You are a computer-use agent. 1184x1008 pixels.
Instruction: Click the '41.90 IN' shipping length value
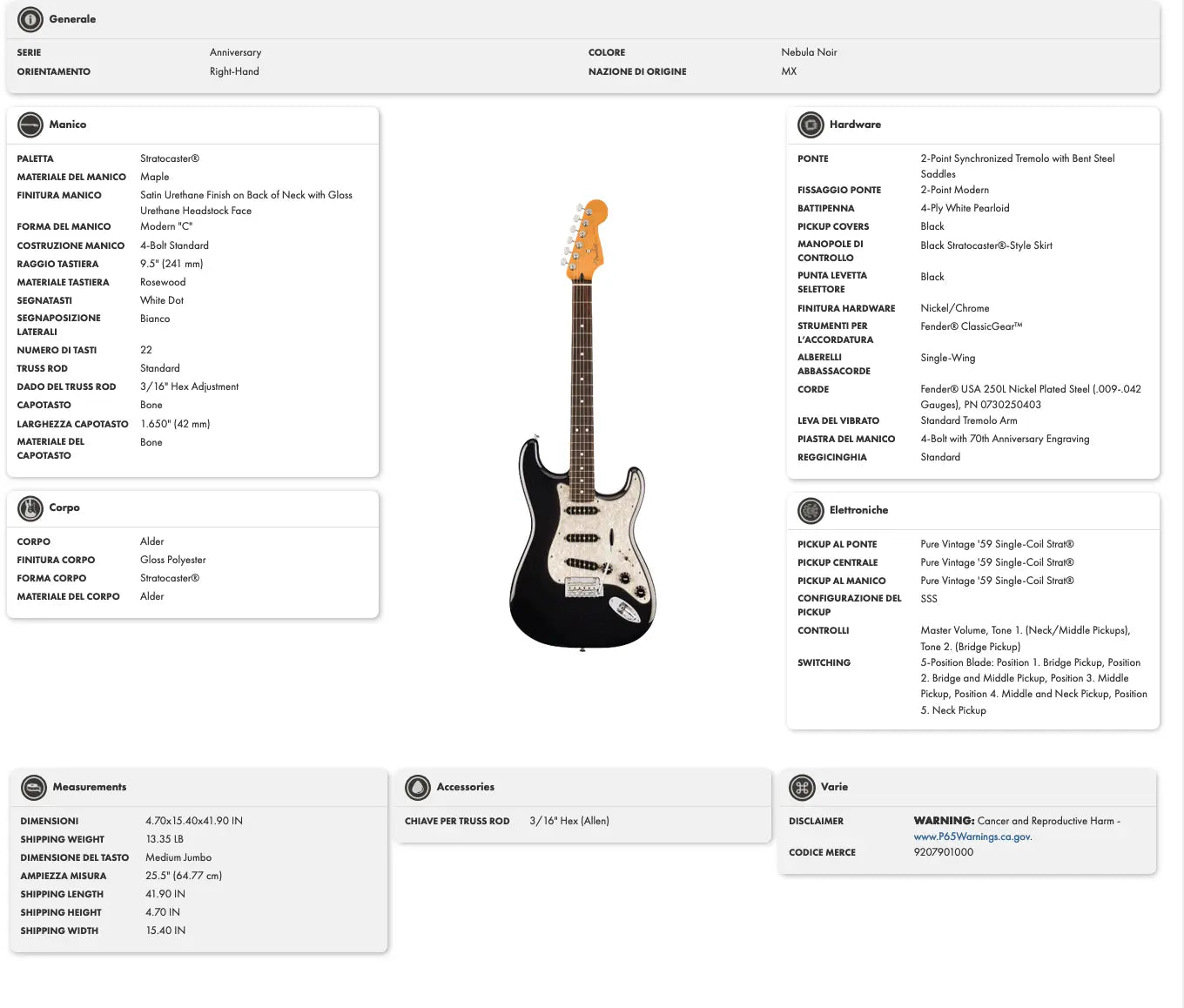point(165,894)
